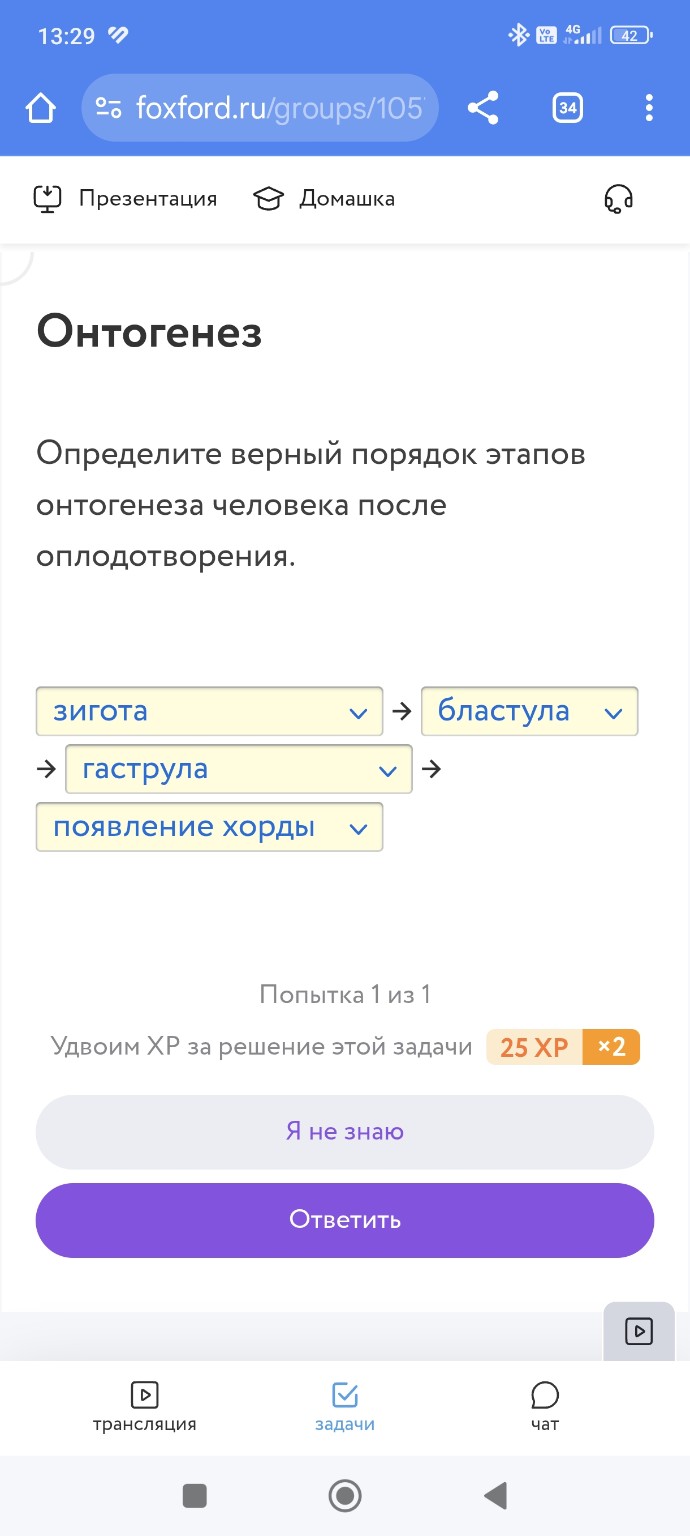Click the picture-in-picture video icon

638,1331
